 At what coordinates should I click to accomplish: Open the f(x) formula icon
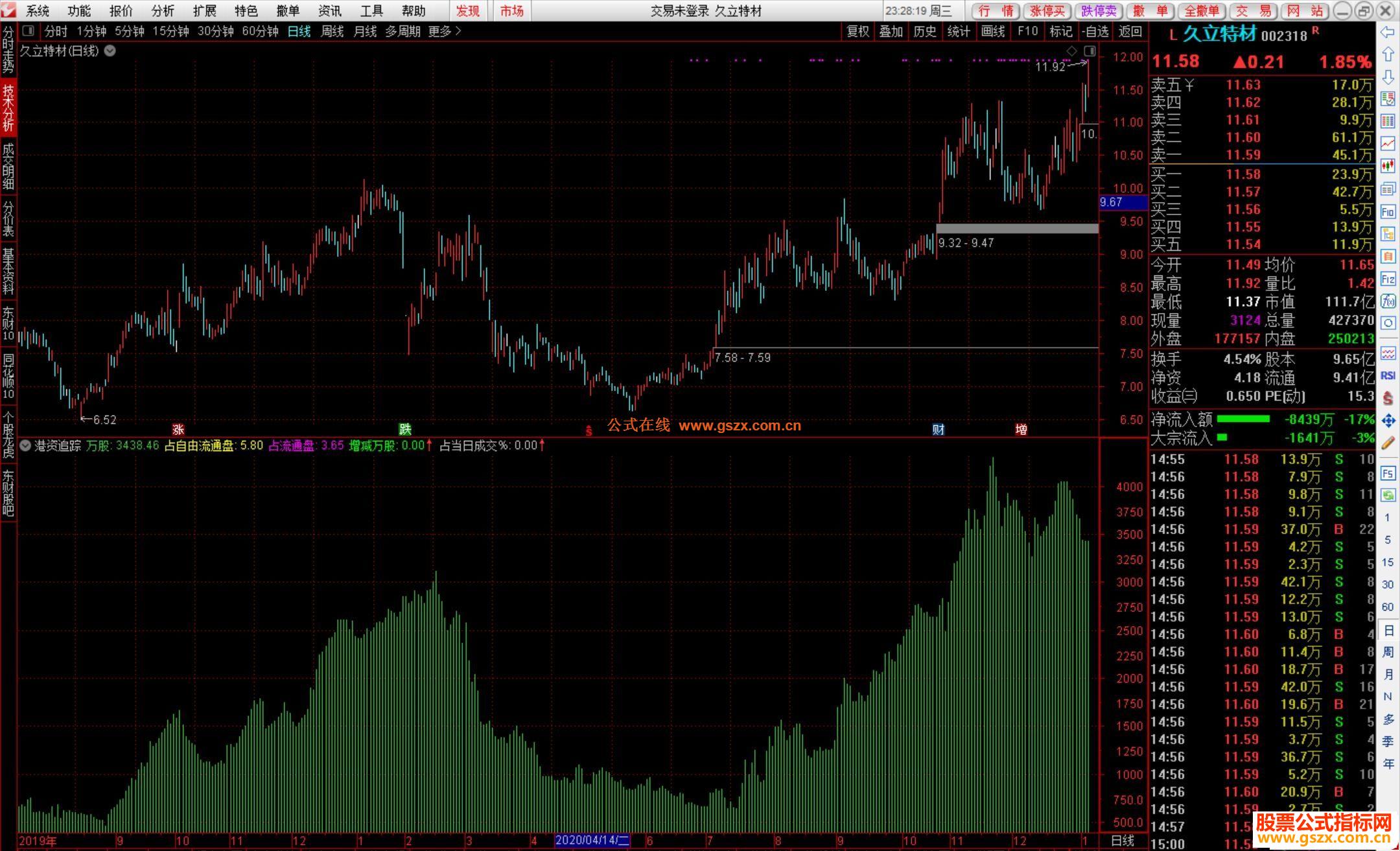click(1388, 301)
